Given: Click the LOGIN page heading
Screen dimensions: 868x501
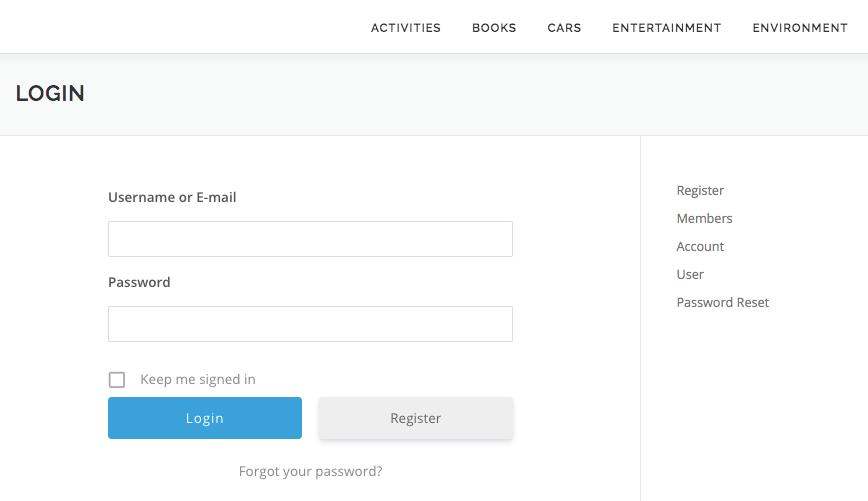Looking at the screenshot, I should tap(50, 94).
